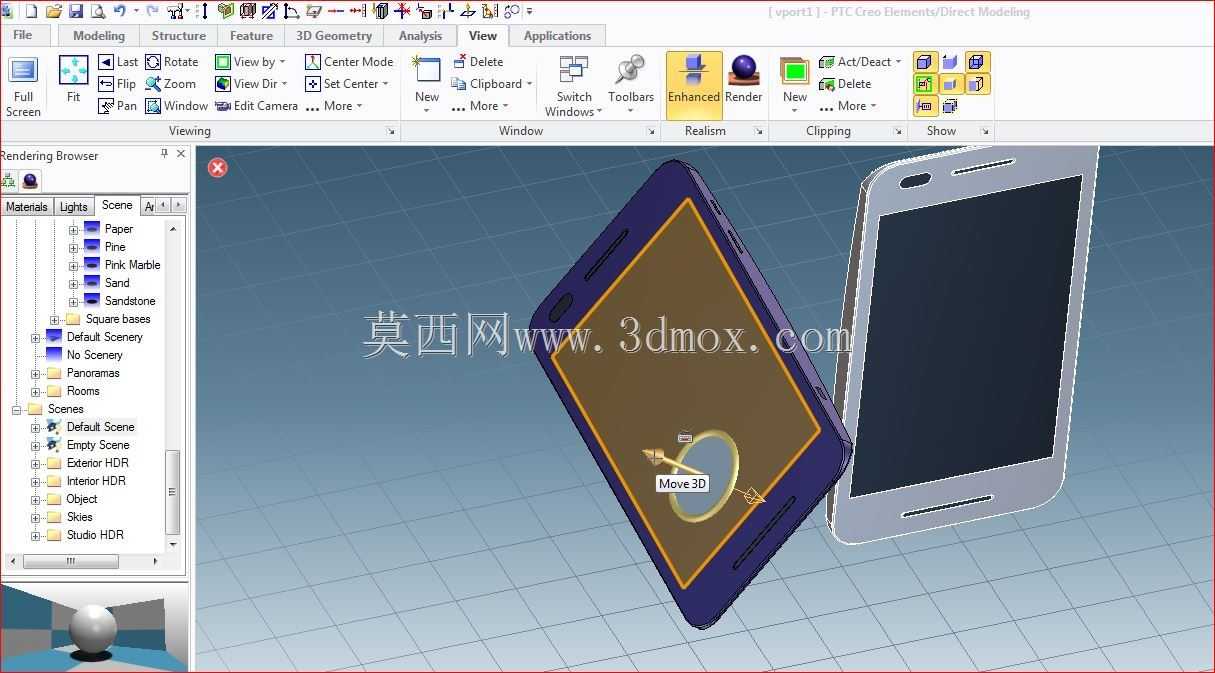Select the Default Scene item

100,427
